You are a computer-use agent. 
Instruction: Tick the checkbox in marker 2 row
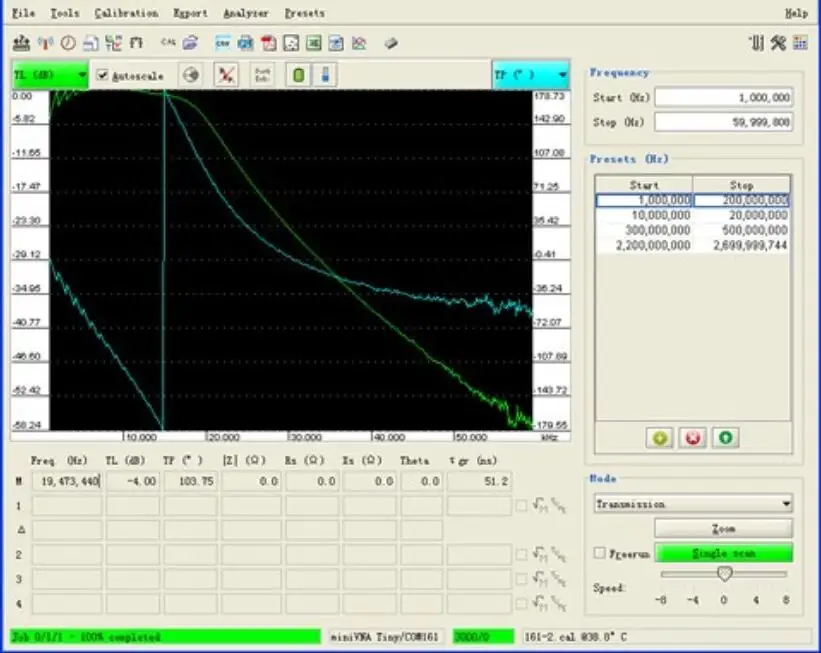(x=522, y=555)
